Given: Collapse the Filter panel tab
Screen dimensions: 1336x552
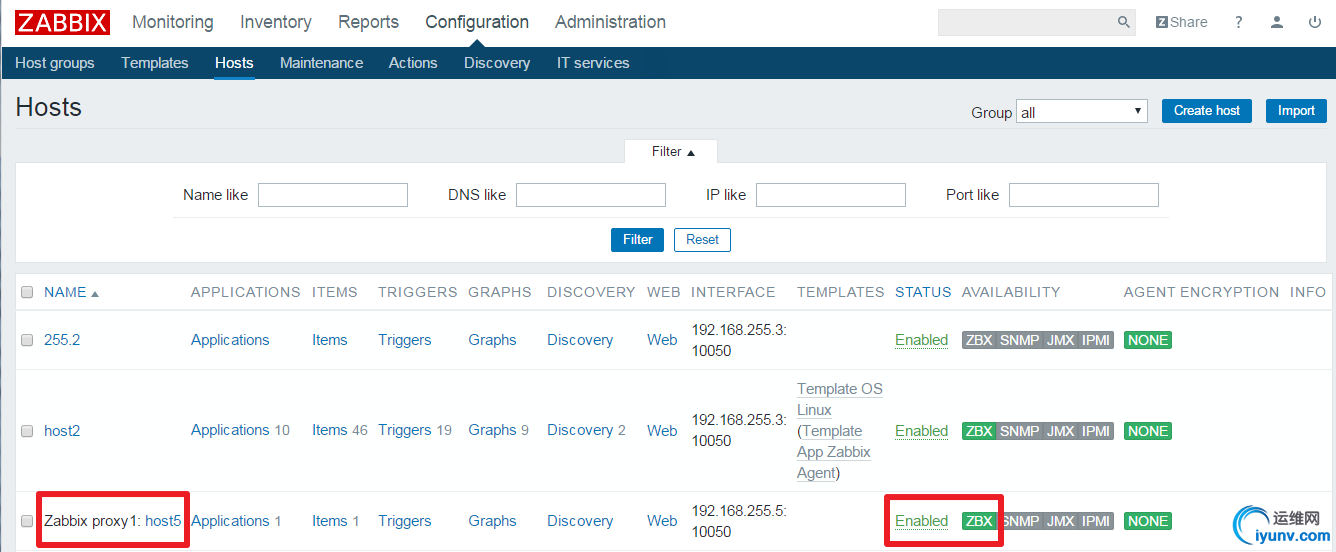Looking at the screenshot, I should pyautogui.click(x=672, y=152).
